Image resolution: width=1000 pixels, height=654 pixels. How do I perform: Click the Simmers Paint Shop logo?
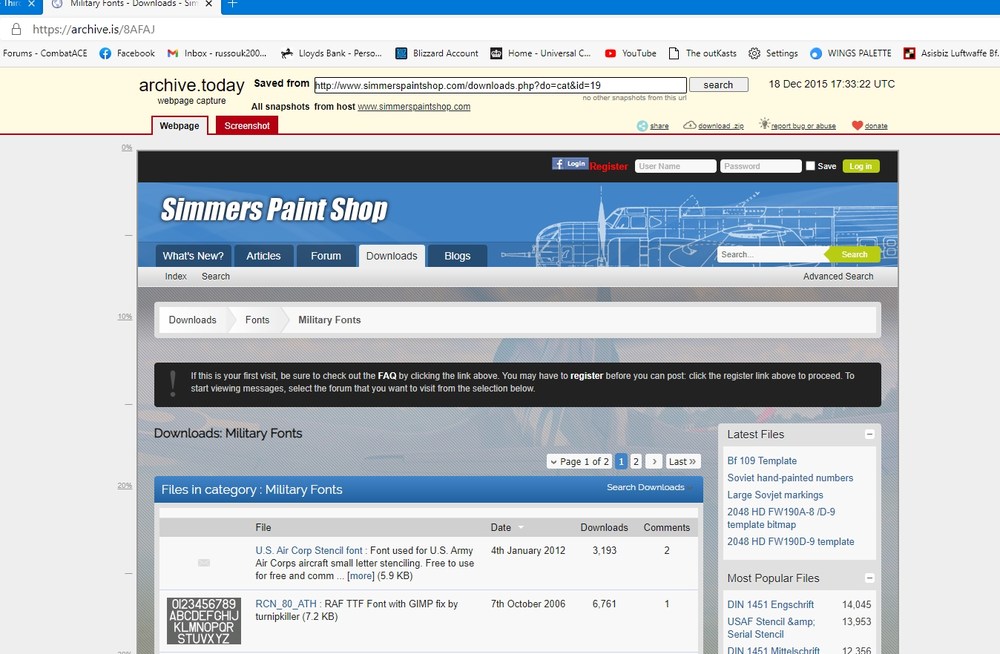click(x=274, y=209)
